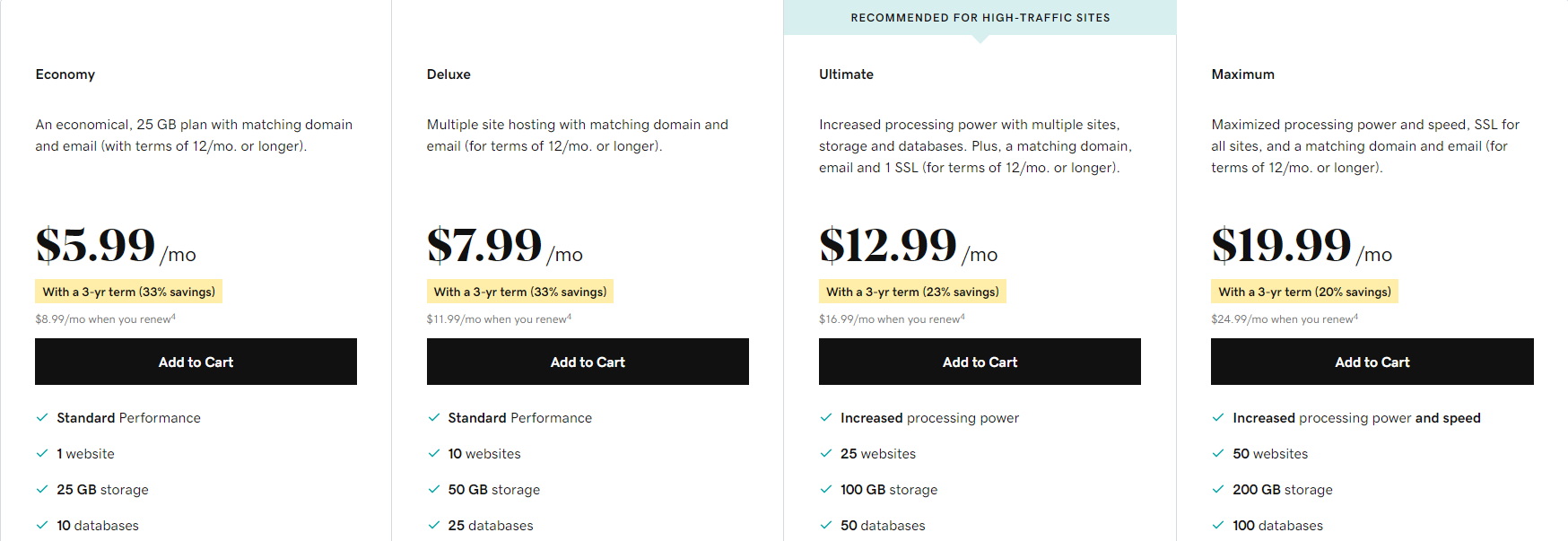
Task: Open footnote 4 beside $8.99/mo renewal
Action: click(174, 317)
